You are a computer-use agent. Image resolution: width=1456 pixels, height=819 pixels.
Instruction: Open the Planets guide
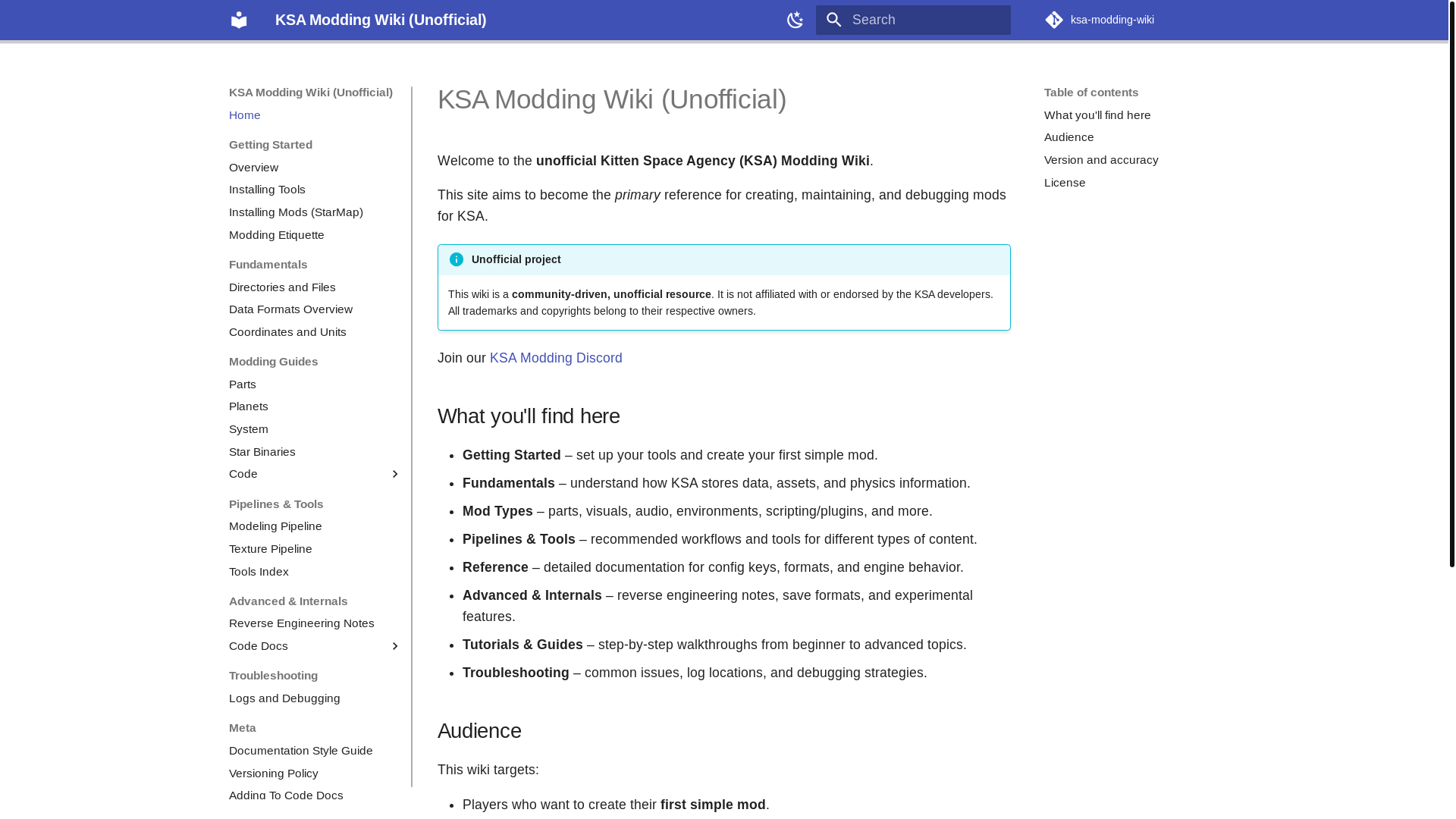coord(249,406)
